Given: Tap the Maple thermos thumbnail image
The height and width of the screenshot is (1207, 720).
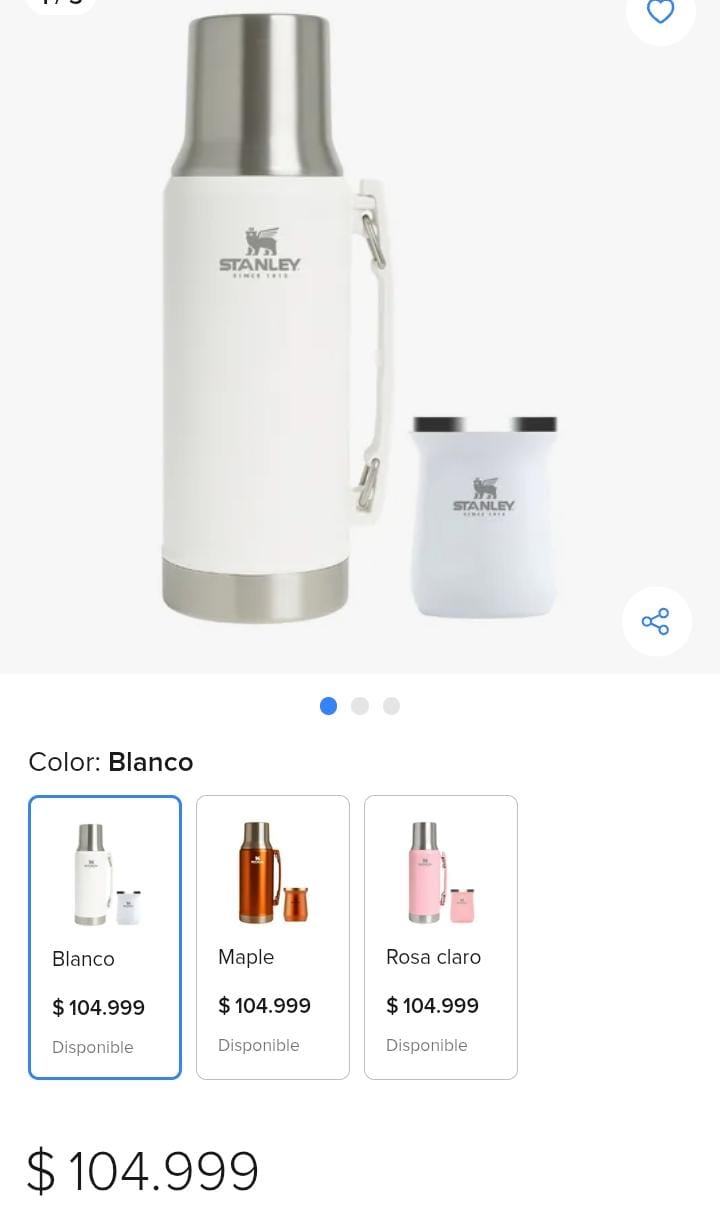Looking at the screenshot, I should pos(273,872).
